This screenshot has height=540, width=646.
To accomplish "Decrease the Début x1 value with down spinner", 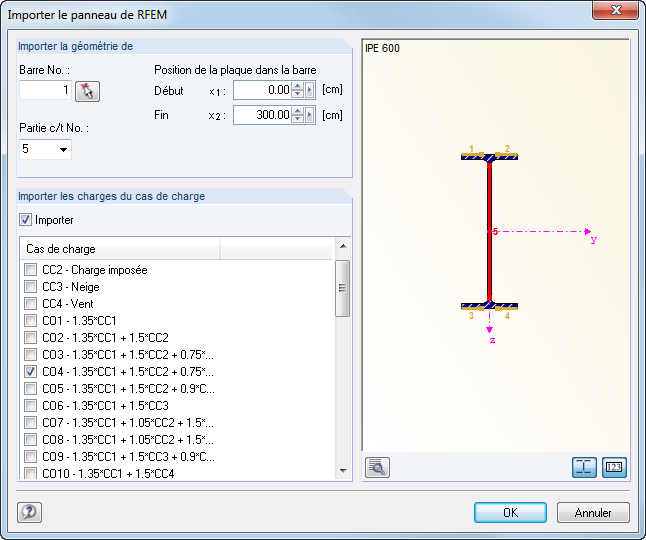I will [297, 94].
